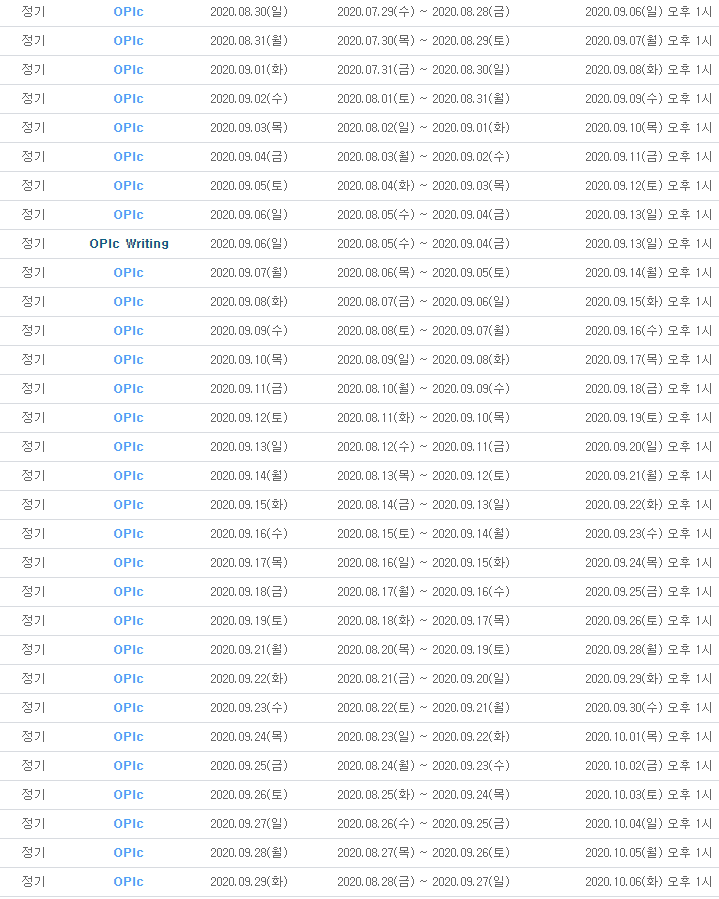Open the OPIc link for 2020.09.29(화) test

(x=128, y=882)
